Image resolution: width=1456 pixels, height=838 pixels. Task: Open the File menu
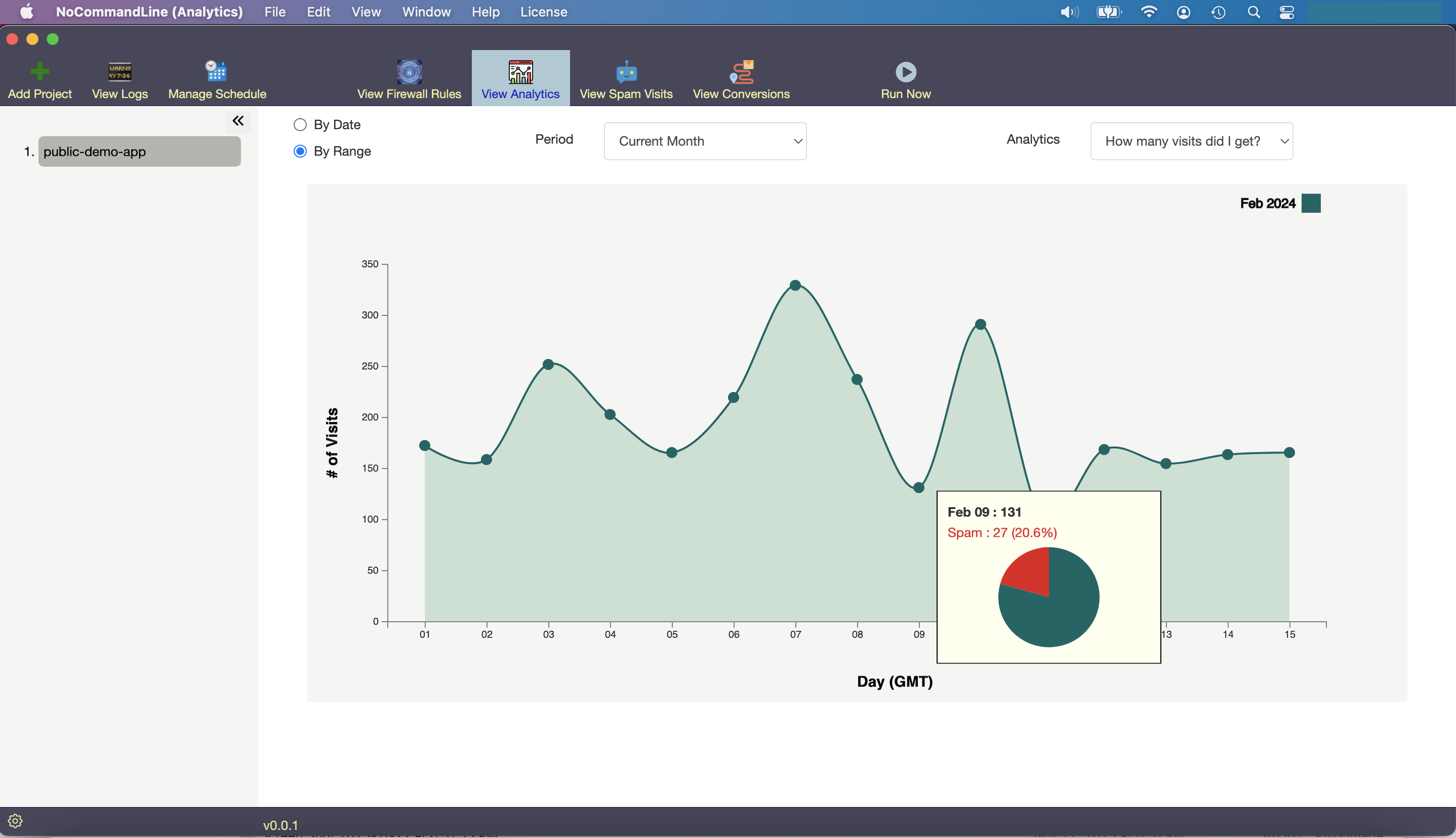(275, 12)
